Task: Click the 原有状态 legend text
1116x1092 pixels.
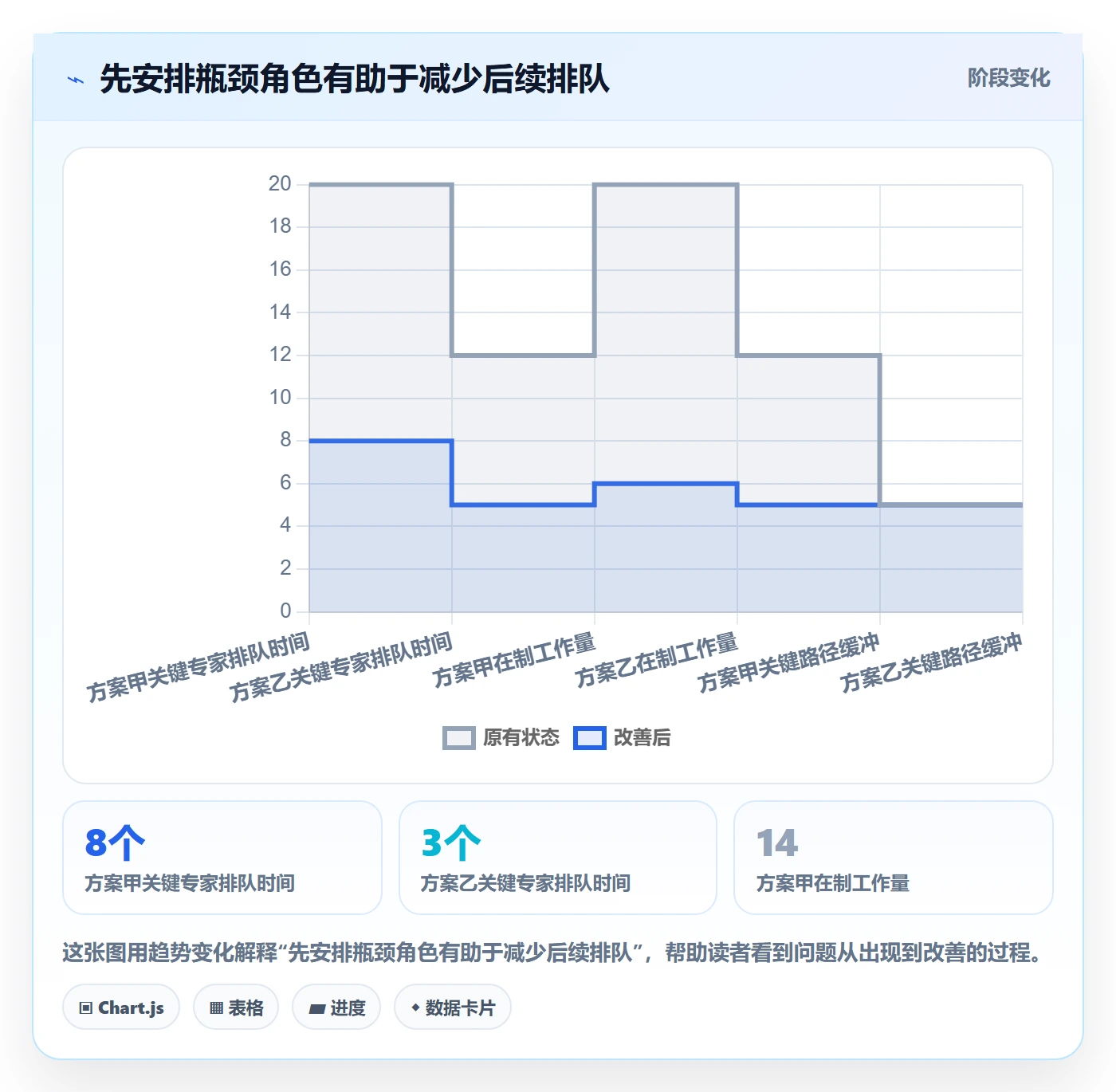Action: [521, 738]
